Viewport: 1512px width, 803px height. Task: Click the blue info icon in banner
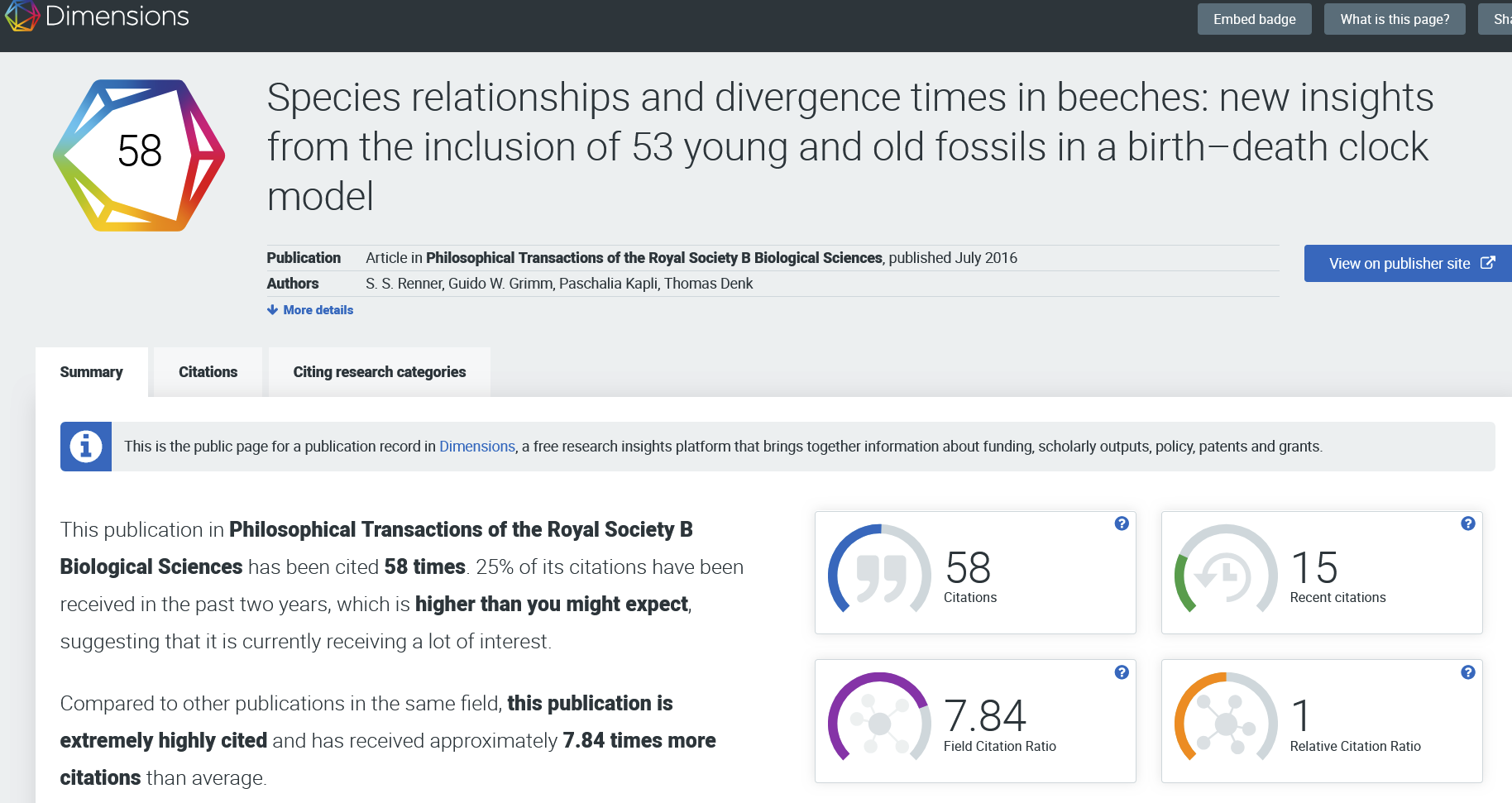86,447
